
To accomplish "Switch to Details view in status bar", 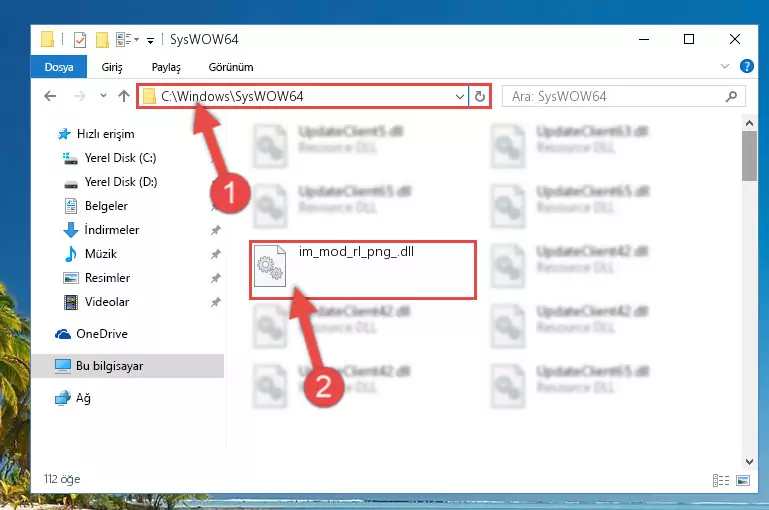I will [x=721, y=480].
